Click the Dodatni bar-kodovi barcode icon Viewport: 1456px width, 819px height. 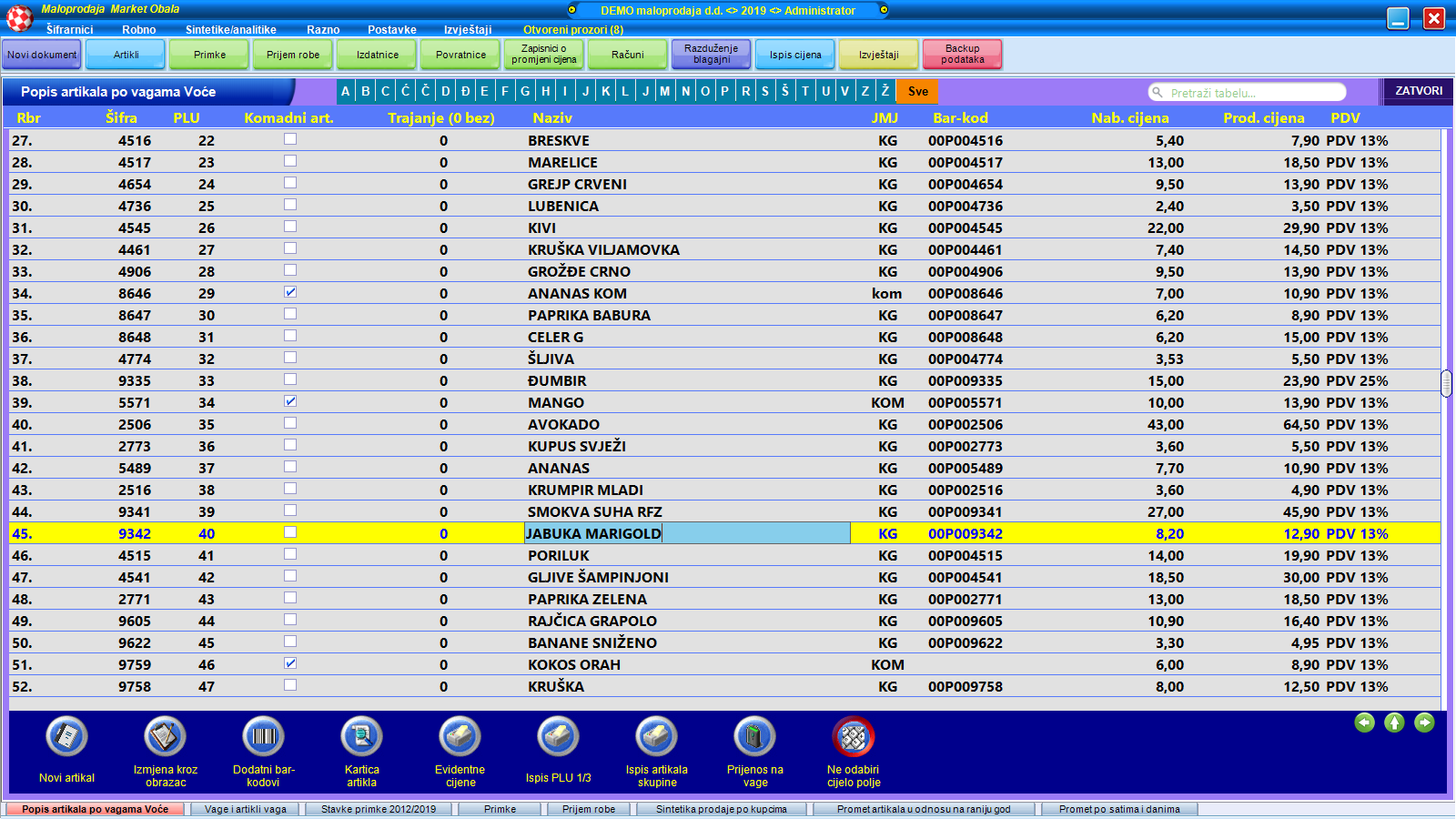[263, 736]
